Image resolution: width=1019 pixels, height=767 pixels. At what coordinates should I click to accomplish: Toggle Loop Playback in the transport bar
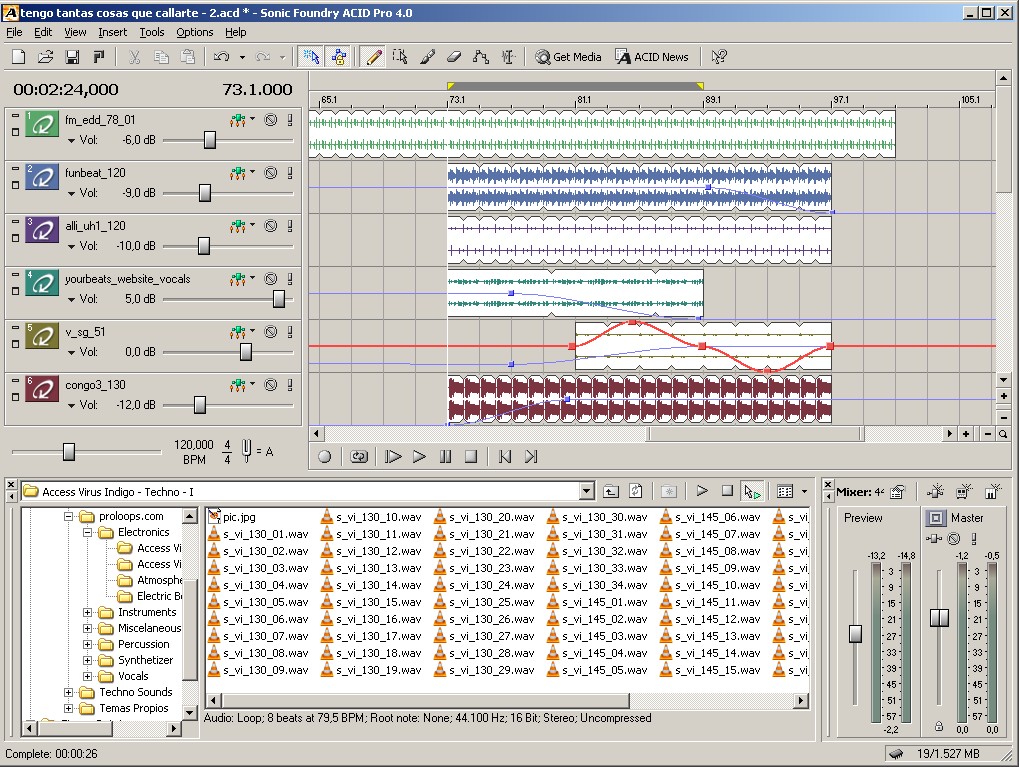[x=359, y=457]
